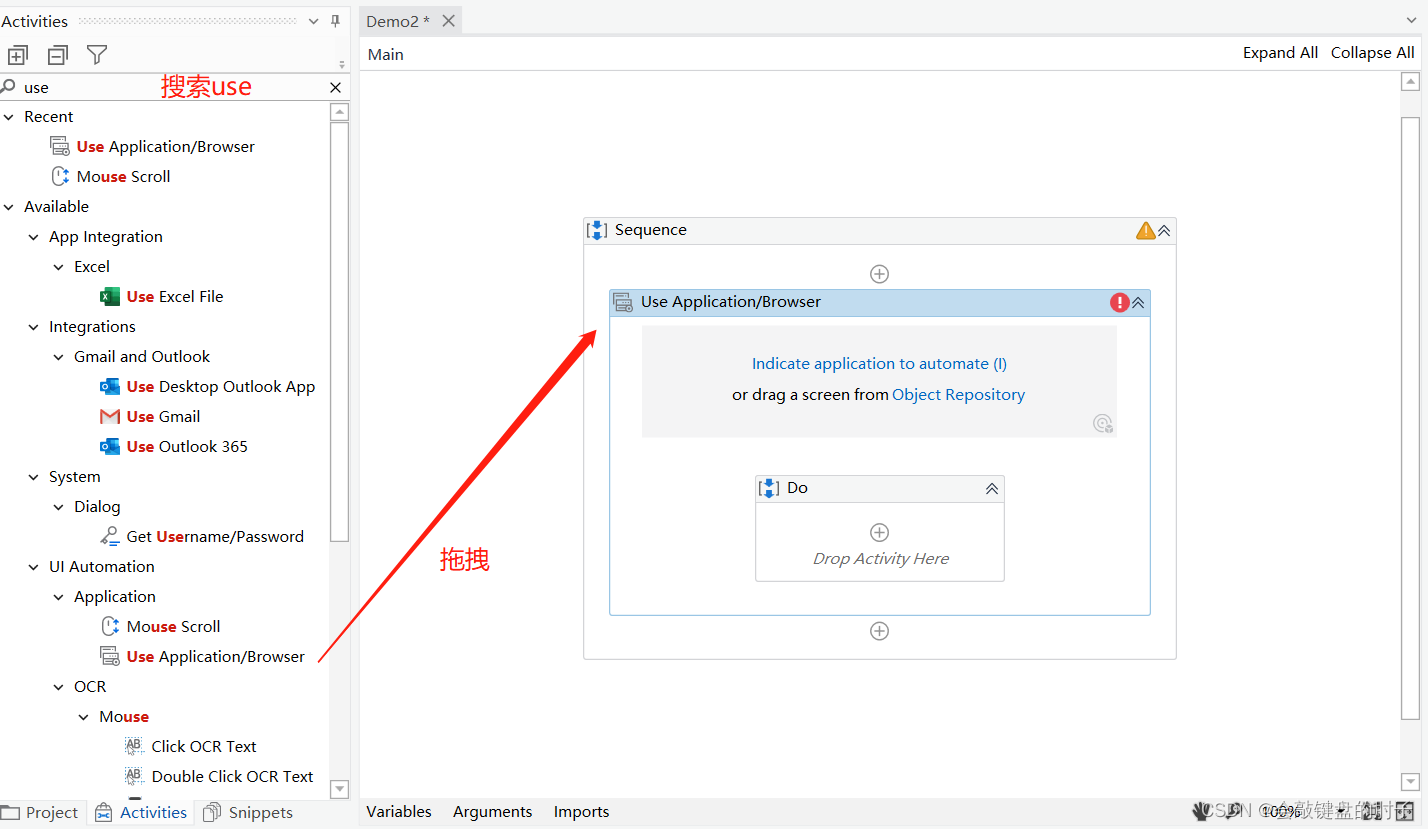The width and height of the screenshot is (1428, 829).
Task: Click the plus inside the Do container
Action: [880, 532]
